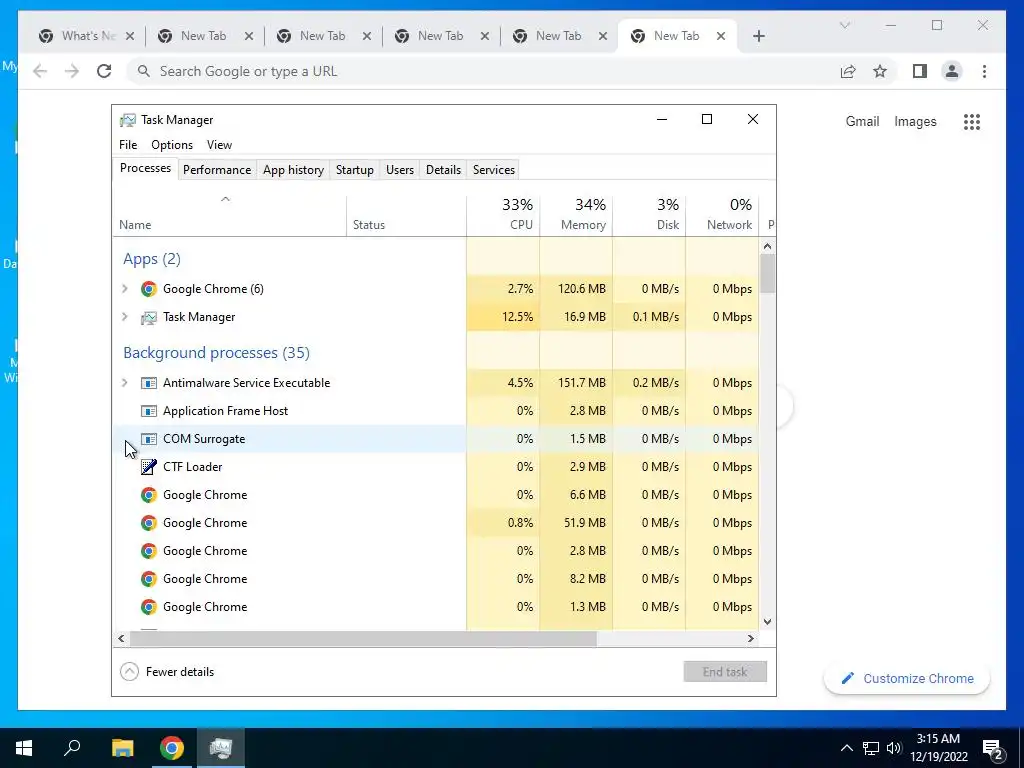1024x768 pixels.
Task: Sort by the CPU column header
Action: [504, 216]
